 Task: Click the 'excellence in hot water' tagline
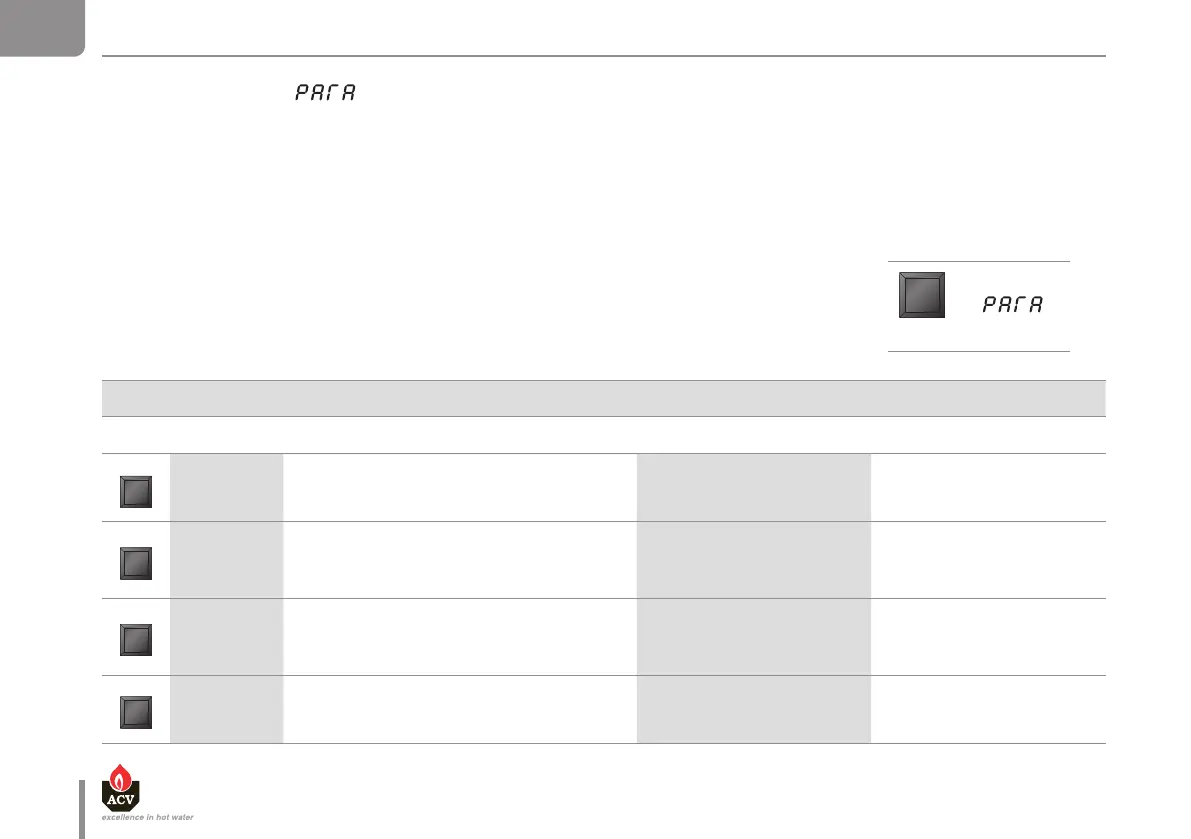pyautogui.click(x=148, y=817)
